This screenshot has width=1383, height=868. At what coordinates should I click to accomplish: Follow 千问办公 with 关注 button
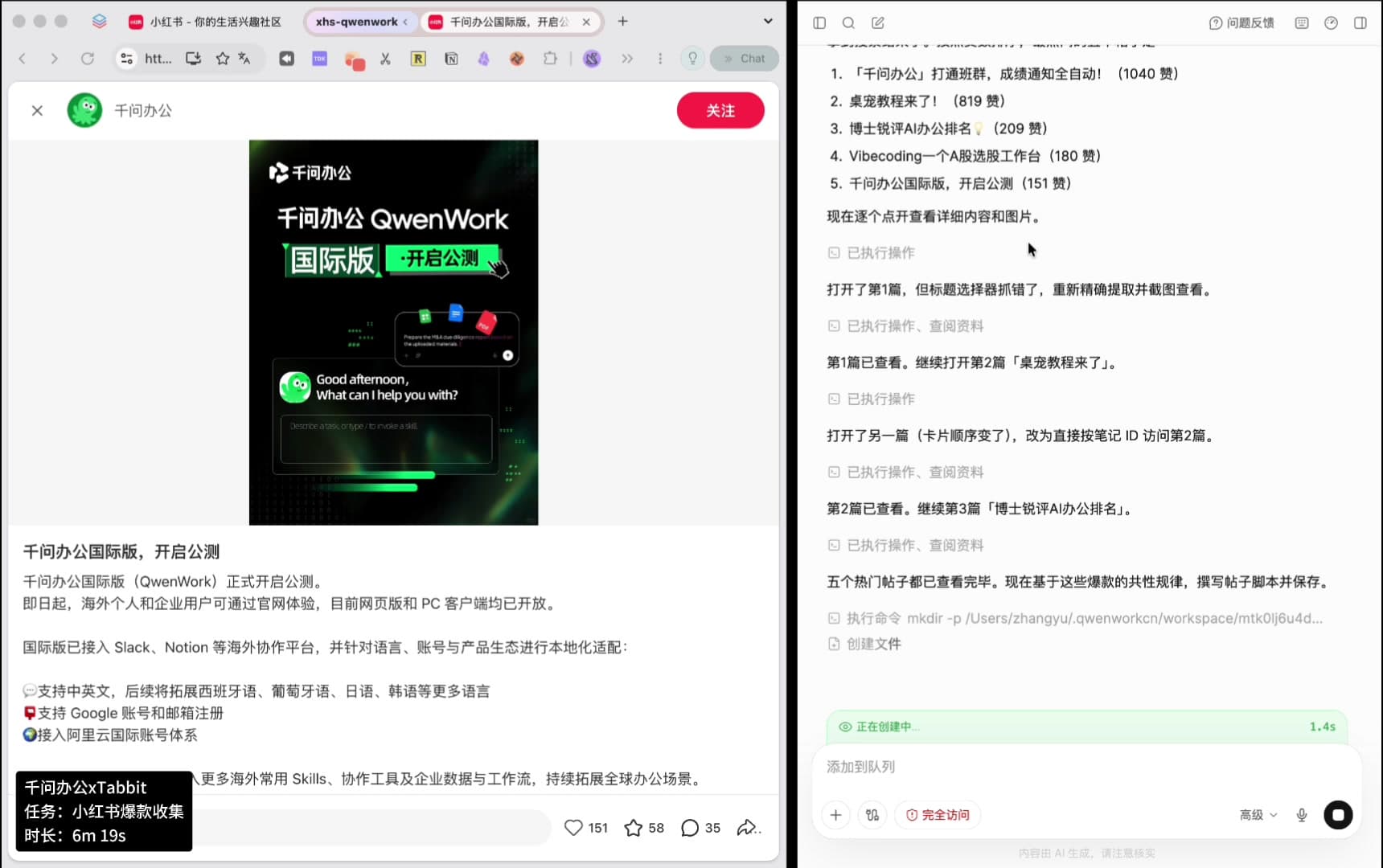[720, 111]
